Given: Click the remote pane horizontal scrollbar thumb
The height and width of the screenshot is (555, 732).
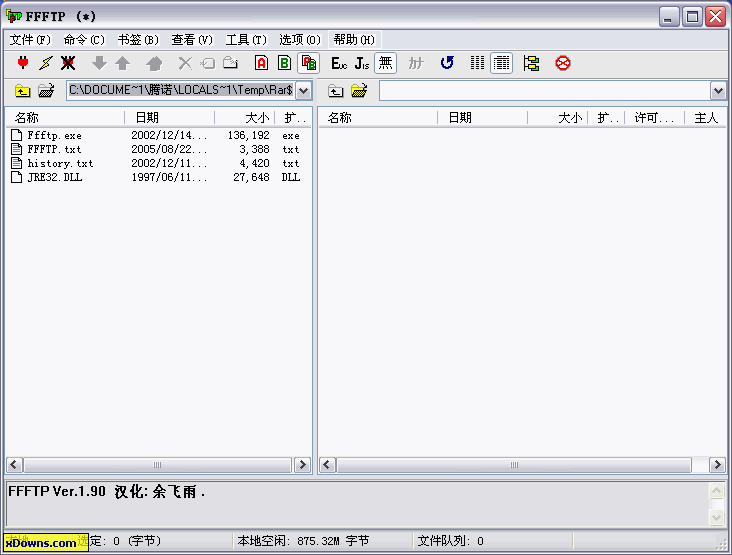Looking at the screenshot, I should pos(514,465).
